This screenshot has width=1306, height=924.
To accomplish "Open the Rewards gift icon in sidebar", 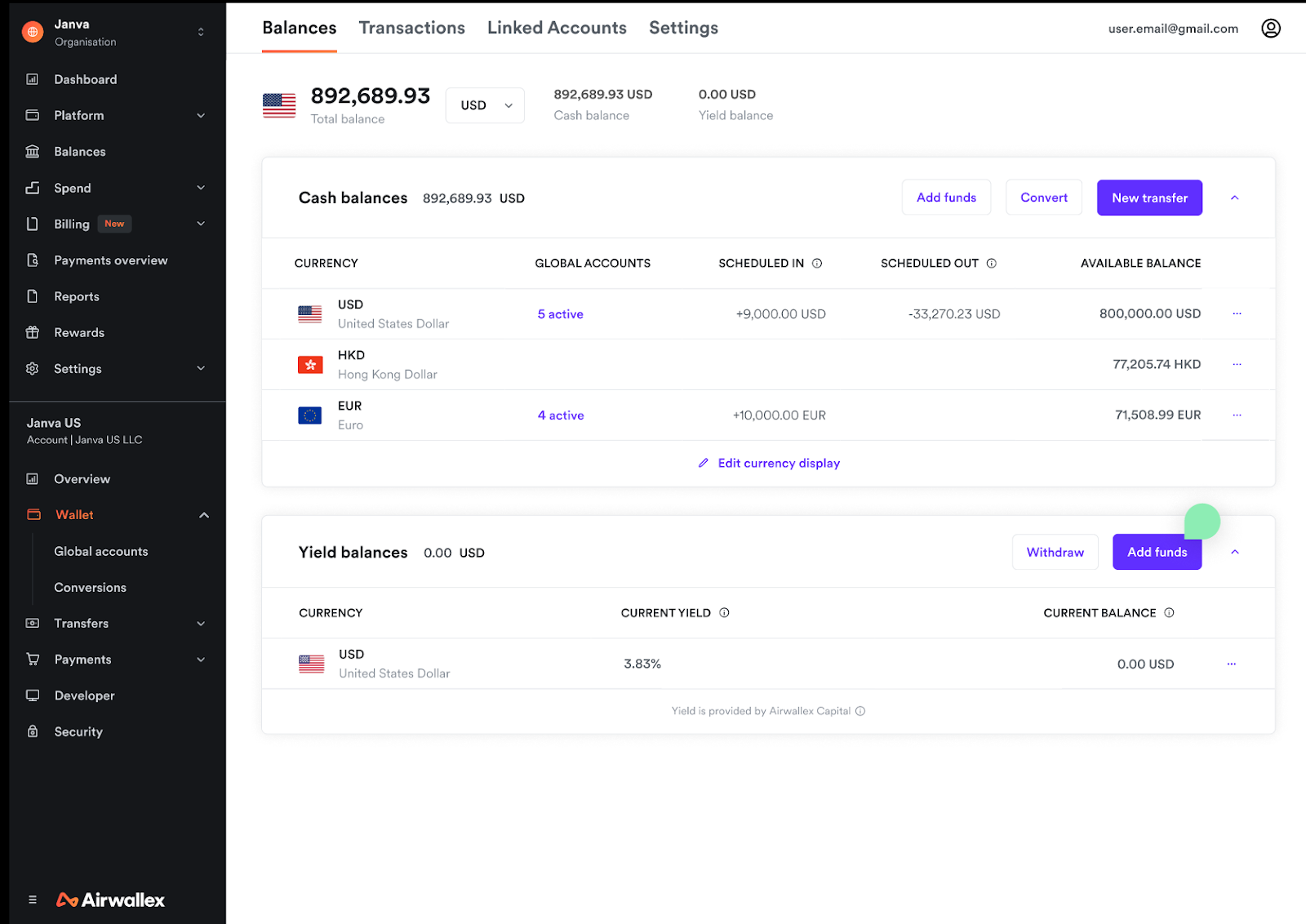I will click(x=33, y=332).
